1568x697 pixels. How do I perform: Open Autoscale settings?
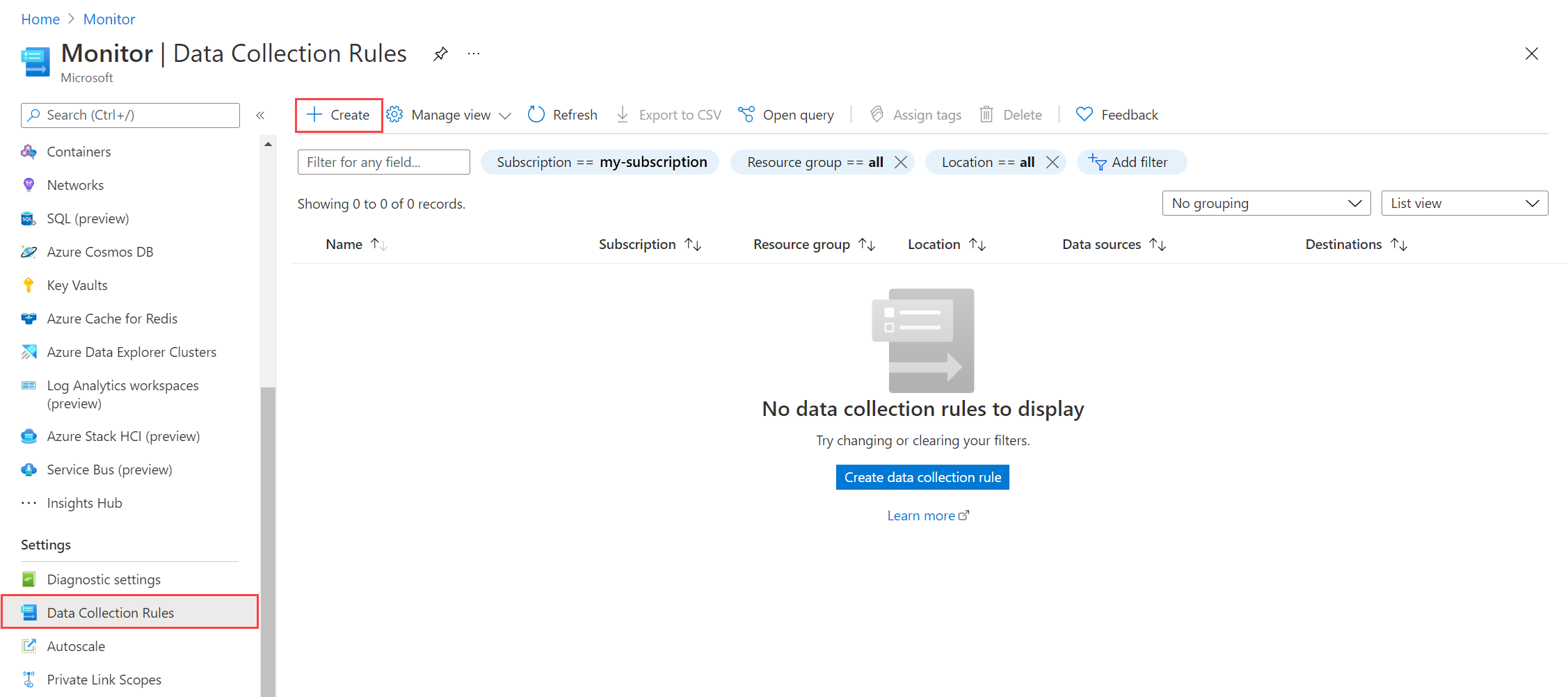click(76, 646)
